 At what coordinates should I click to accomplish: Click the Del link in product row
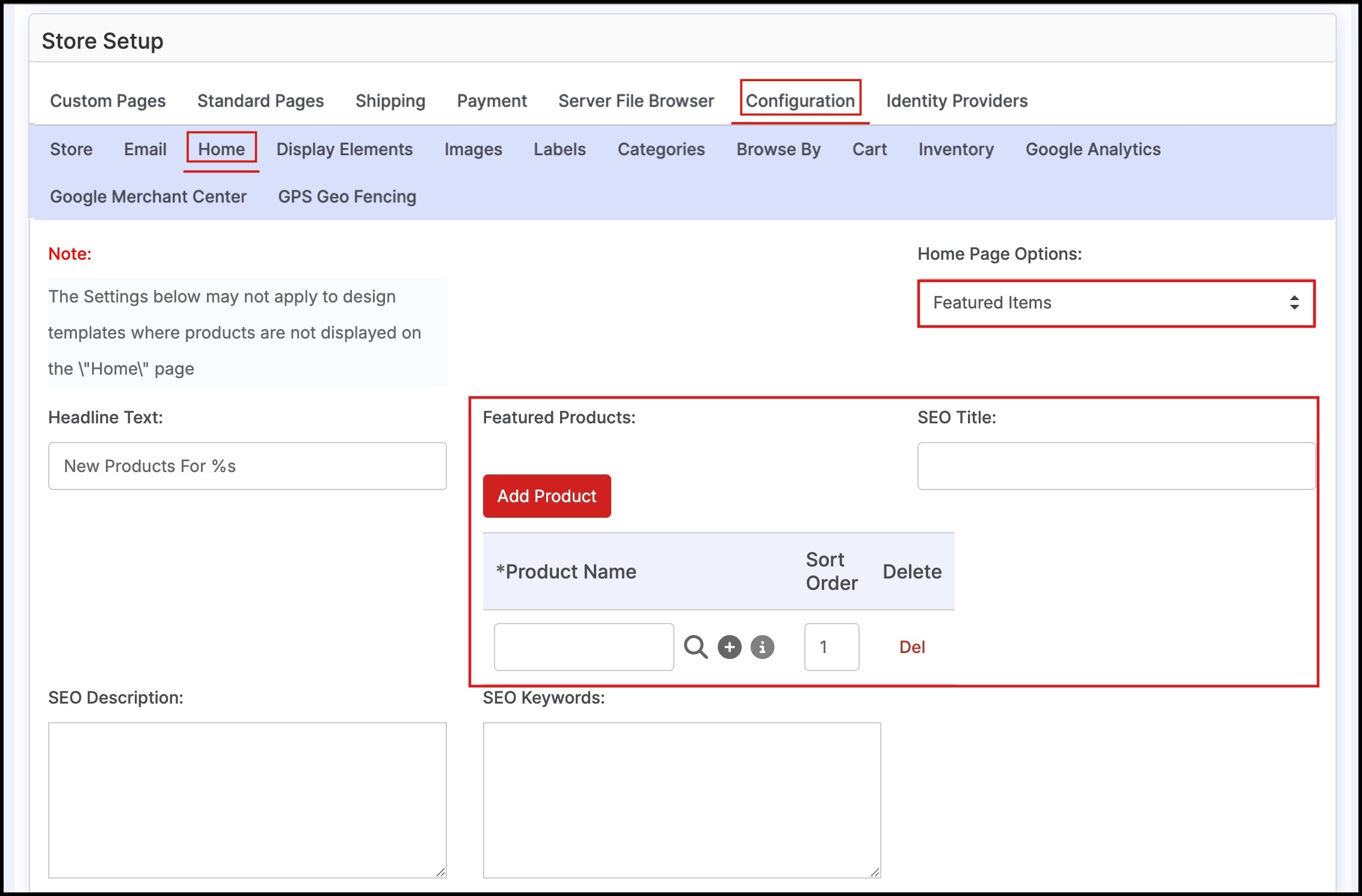(911, 647)
